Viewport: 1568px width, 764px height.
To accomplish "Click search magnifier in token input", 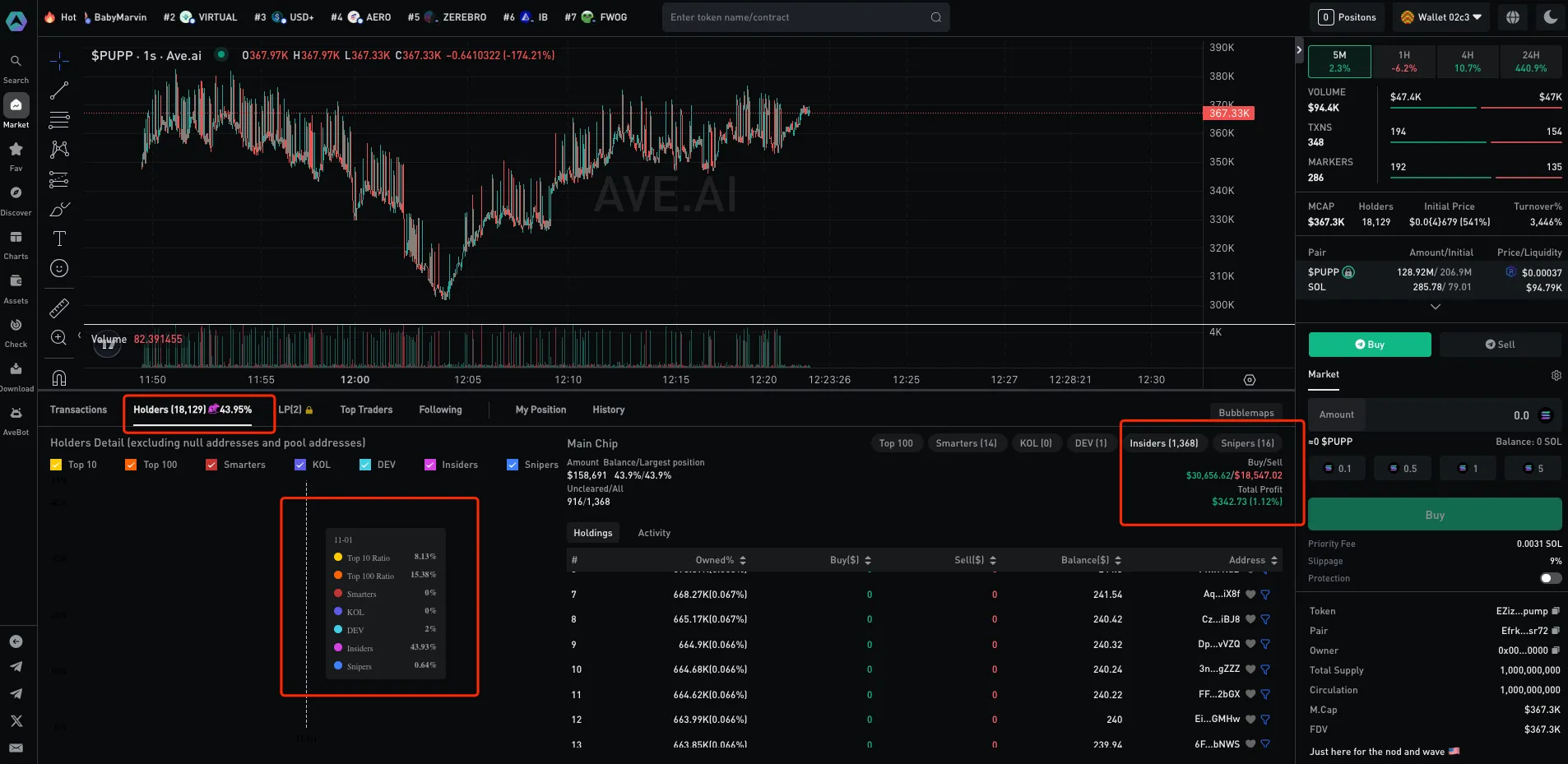I will coord(936,17).
